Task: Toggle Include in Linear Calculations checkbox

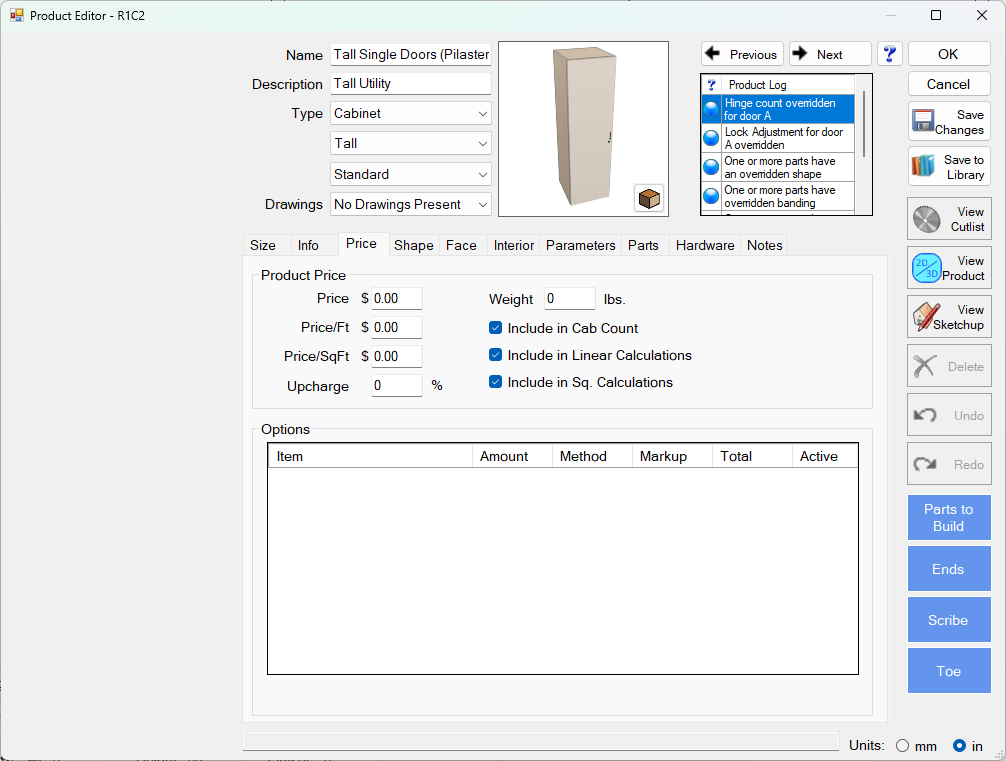Action: pos(495,355)
